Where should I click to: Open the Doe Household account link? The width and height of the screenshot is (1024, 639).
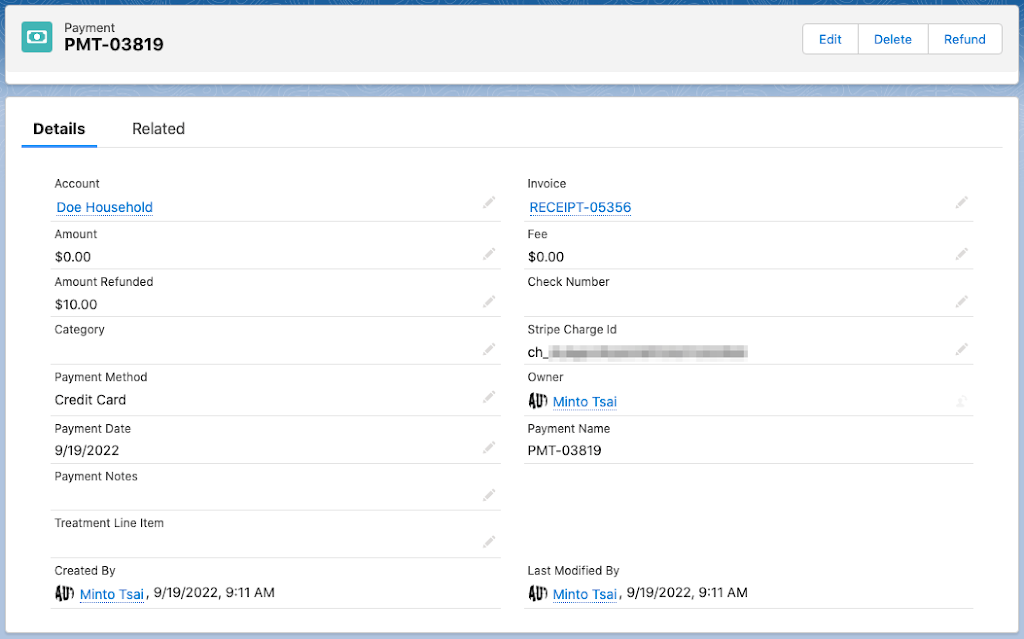tap(105, 208)
